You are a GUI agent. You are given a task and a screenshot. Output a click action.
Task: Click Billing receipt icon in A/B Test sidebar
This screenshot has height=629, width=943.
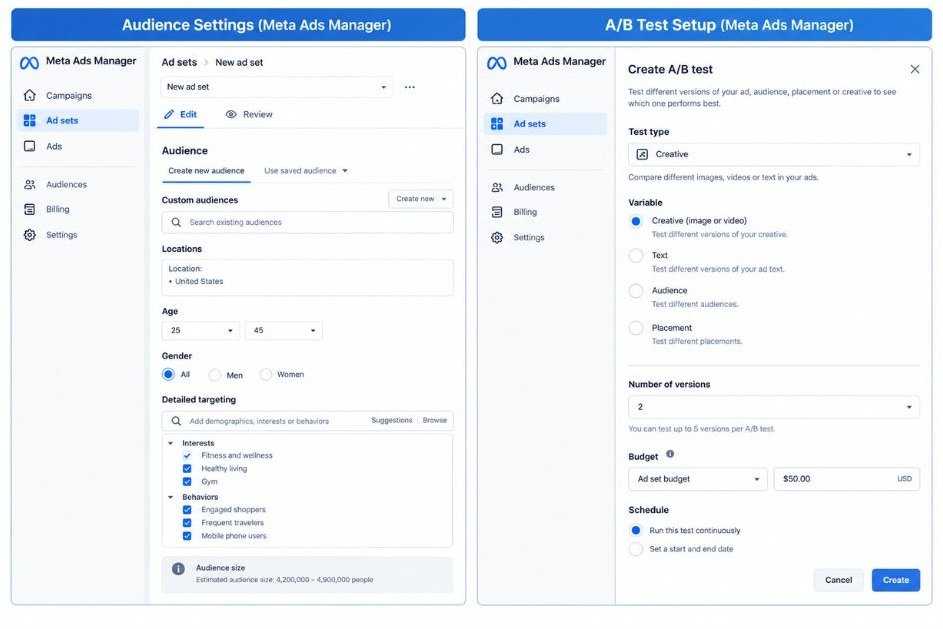(x=497, y=212)
